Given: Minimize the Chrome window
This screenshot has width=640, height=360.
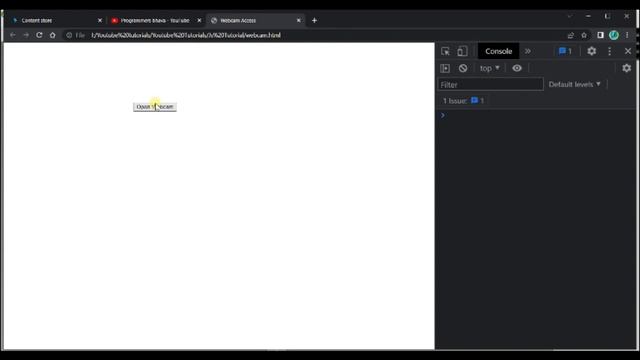Looking at the screenshot, I should click(588, 16).
